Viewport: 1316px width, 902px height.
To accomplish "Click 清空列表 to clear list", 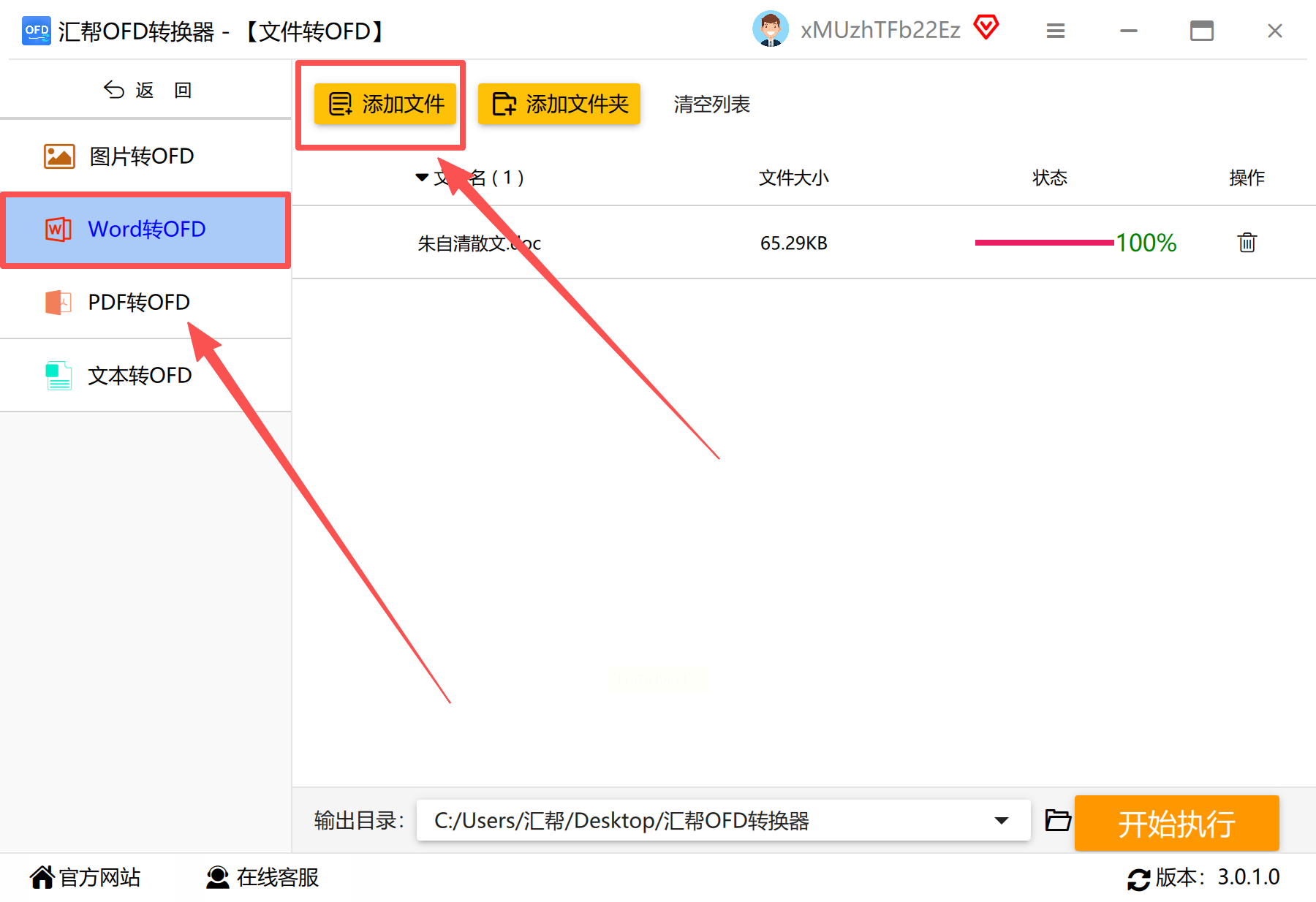I will [711, 105].
